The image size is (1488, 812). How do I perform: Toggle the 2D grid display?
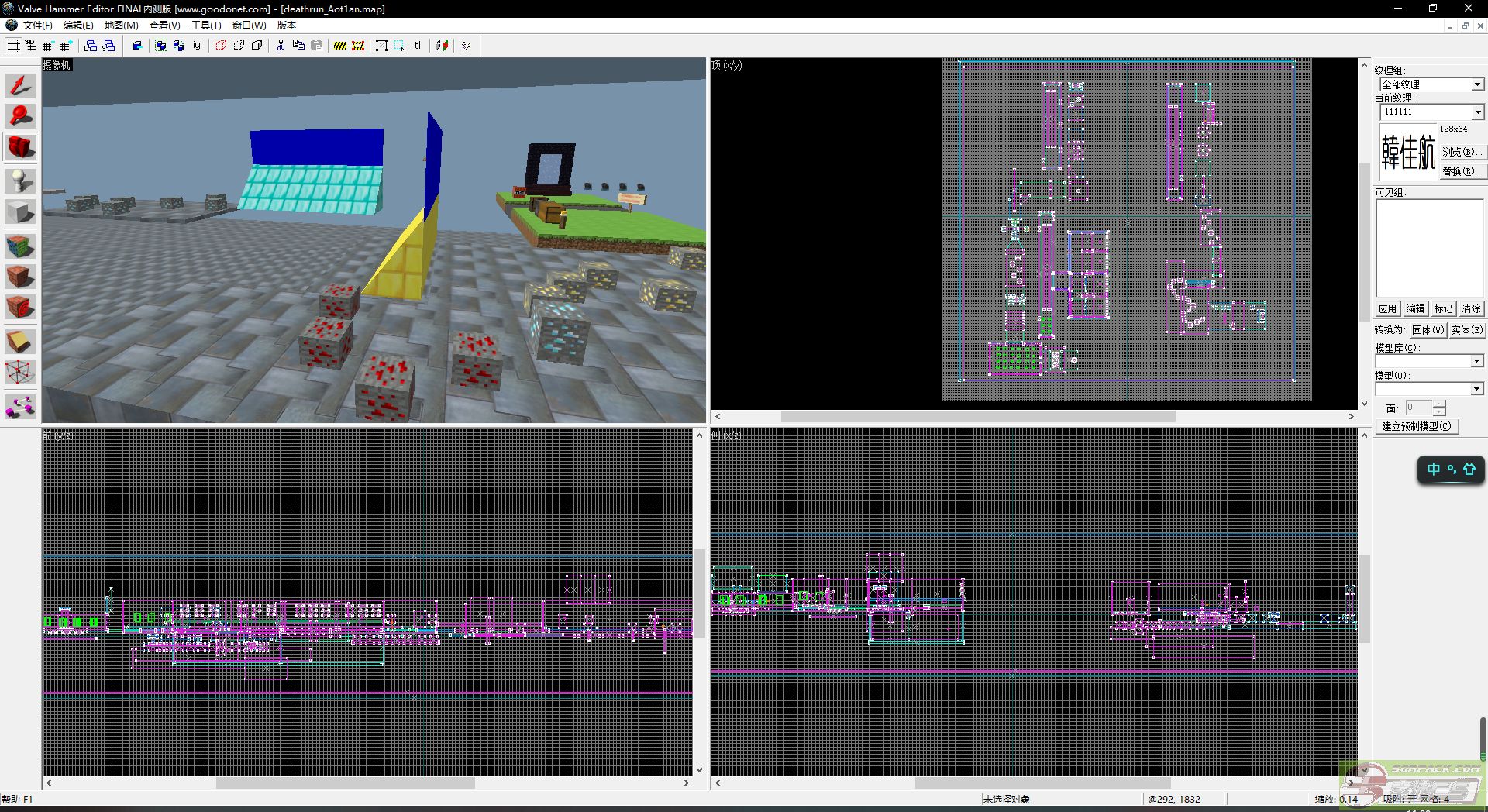13,46
